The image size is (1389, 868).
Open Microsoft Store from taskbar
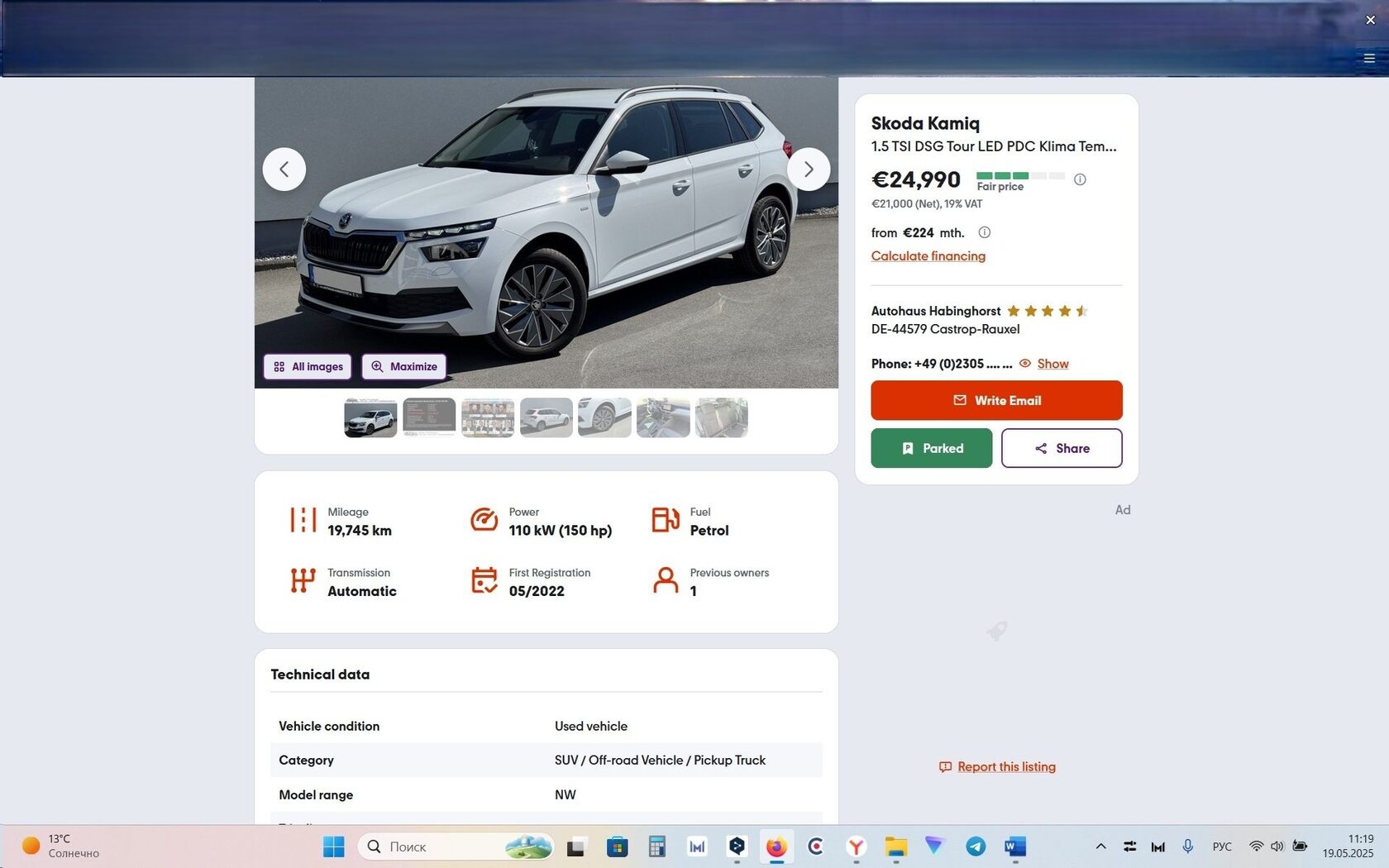click(617, 847)
